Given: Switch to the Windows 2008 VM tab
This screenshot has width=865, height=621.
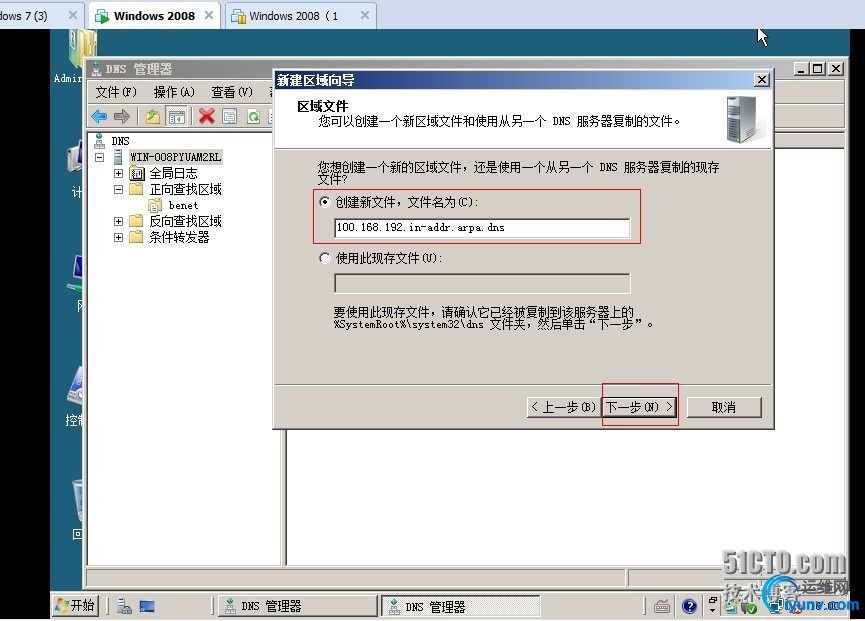Looking at the screenshot, I should pyautogui.click(x=154, y=16).
